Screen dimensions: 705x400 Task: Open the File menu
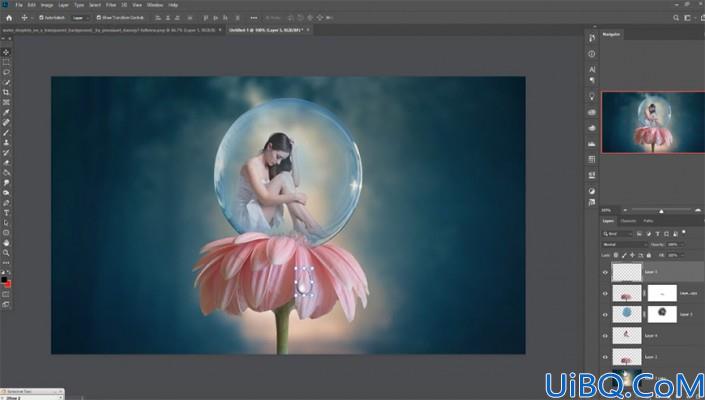19,5
